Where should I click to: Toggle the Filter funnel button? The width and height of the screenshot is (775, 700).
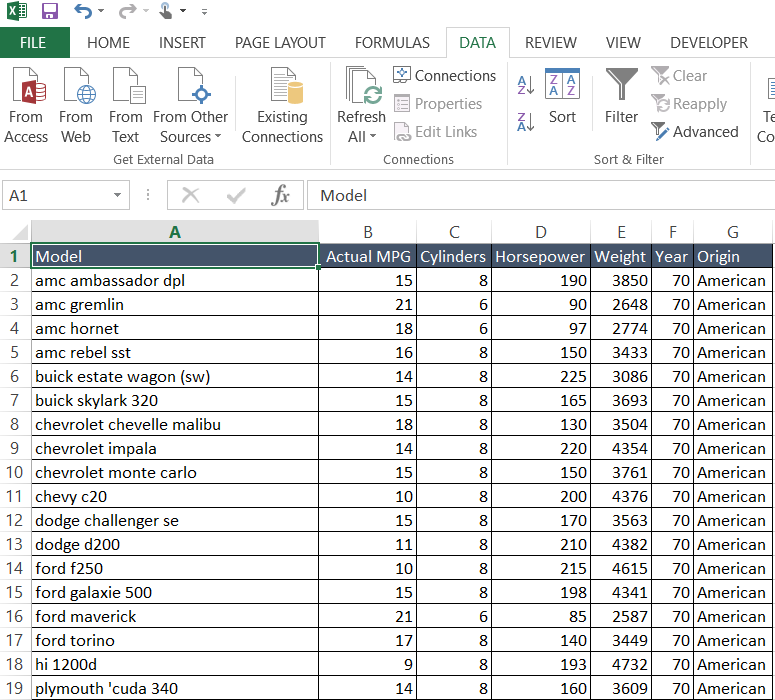(621, 98)
